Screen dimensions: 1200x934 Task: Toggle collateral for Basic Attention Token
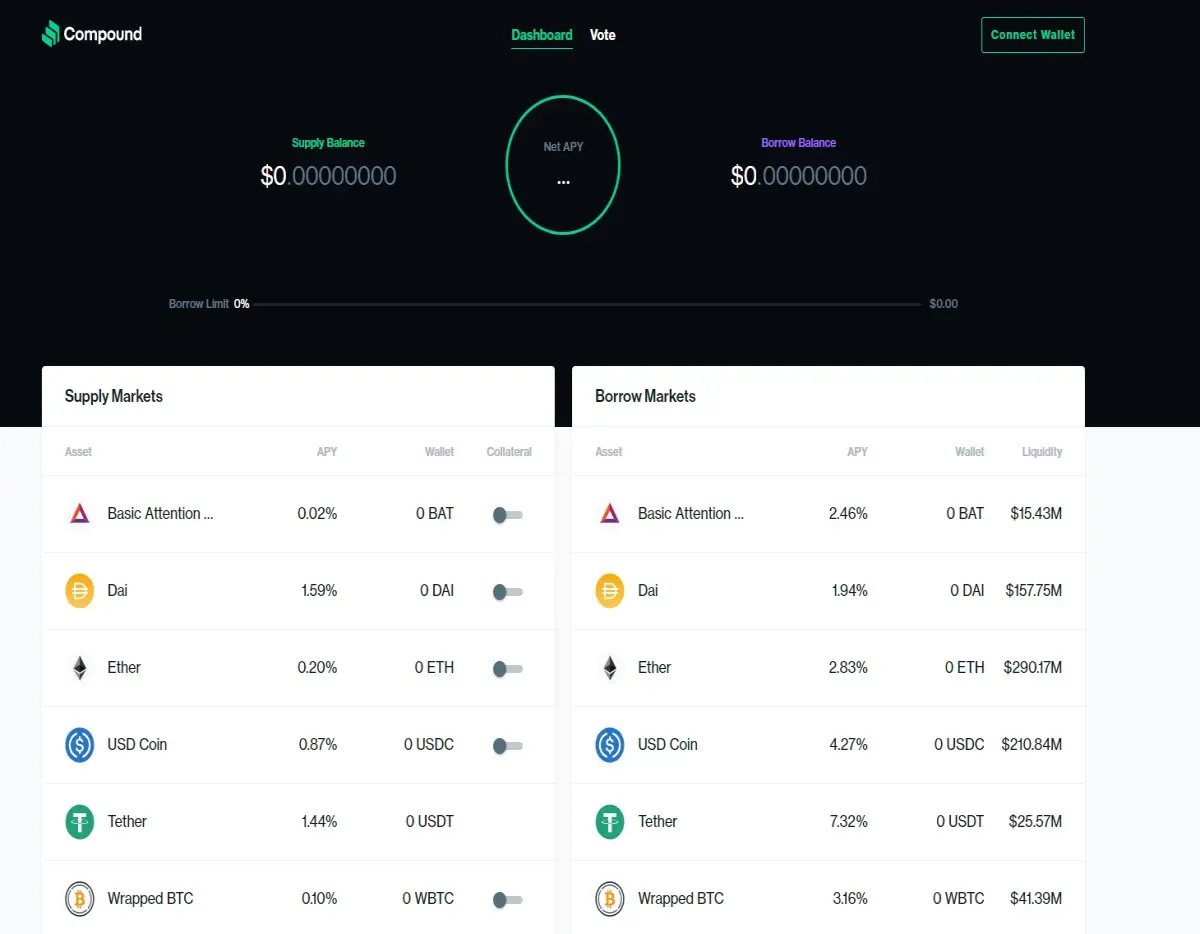[x=507, y=515]
